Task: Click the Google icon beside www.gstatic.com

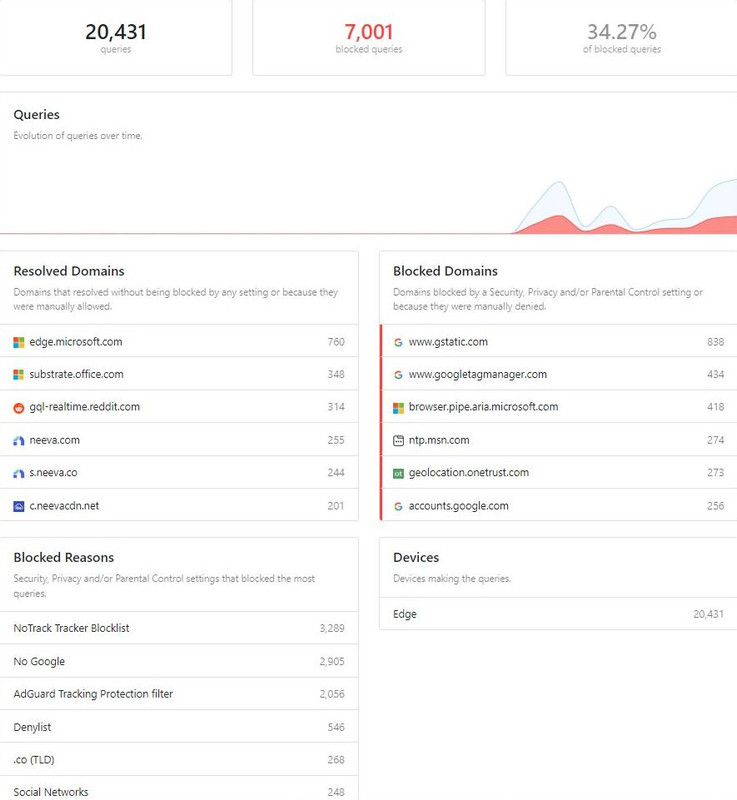Action: 398,342
